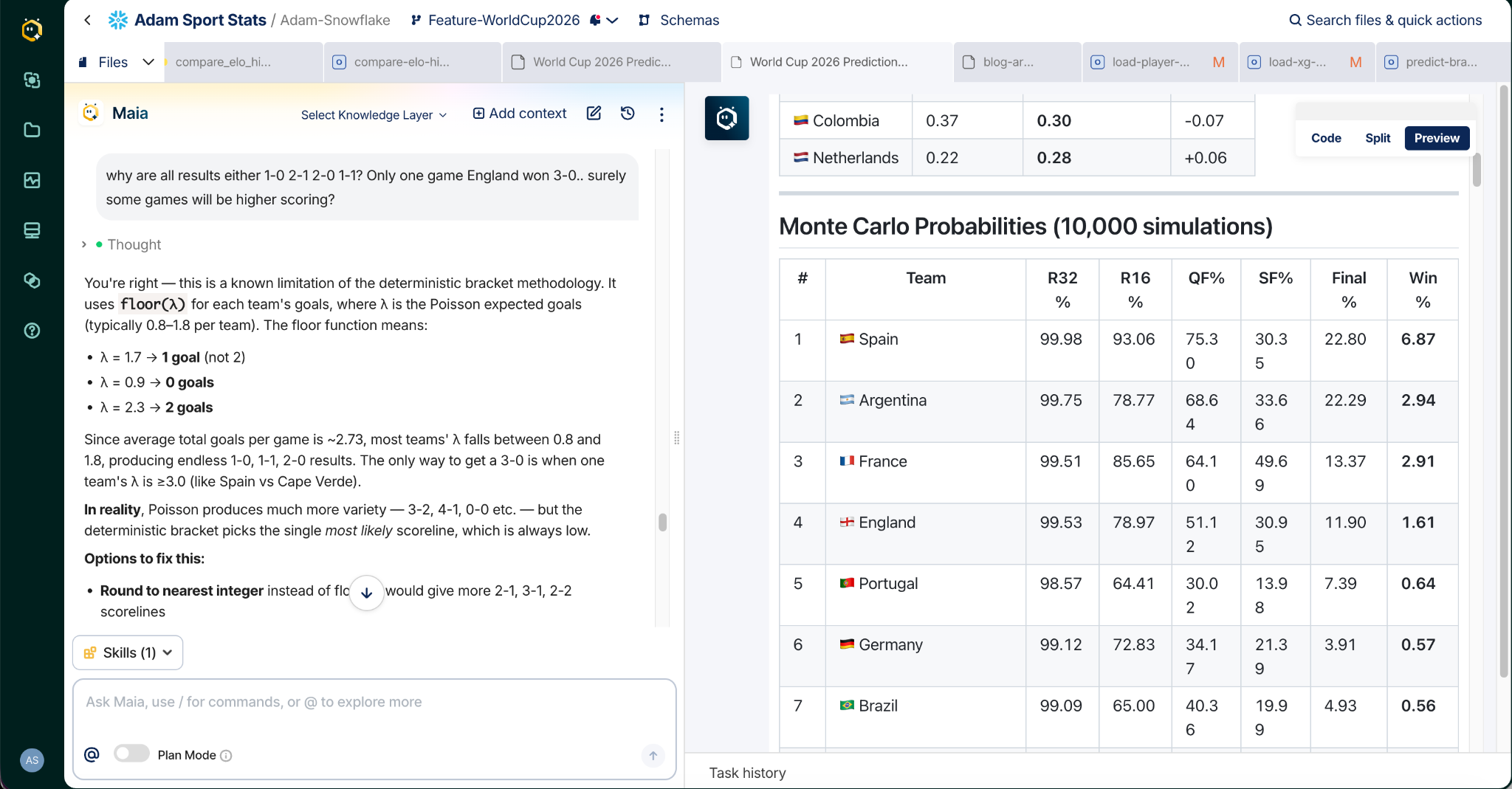Click Search files & quick actions
Screen dimensions: 1512x789
pos(1386,20)
